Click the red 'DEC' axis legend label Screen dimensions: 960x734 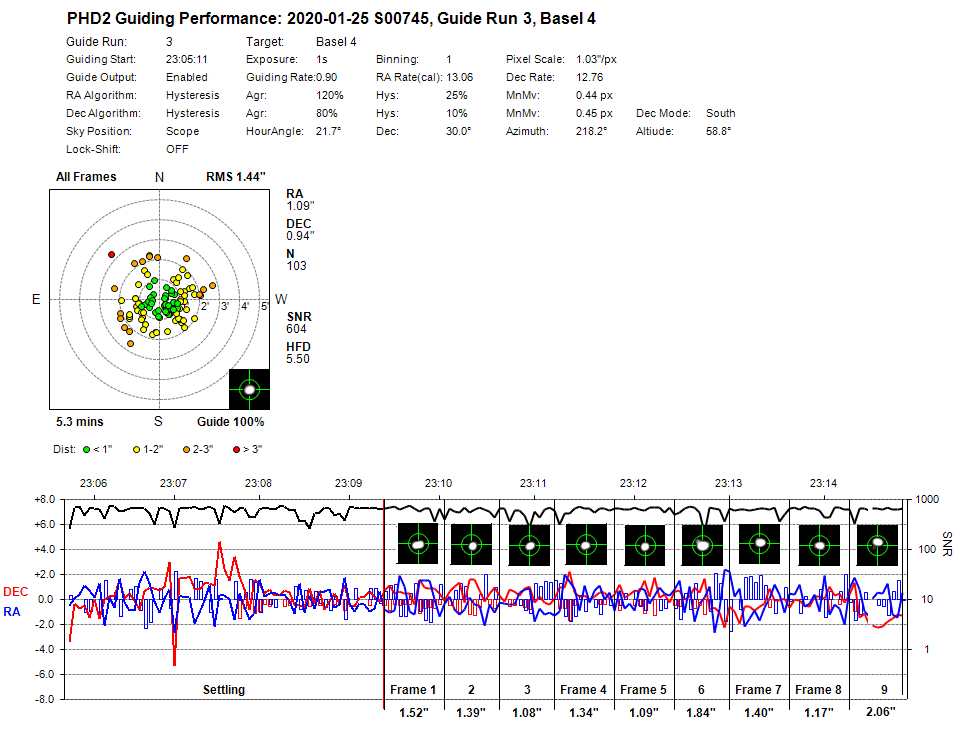(x=15, y=592)
